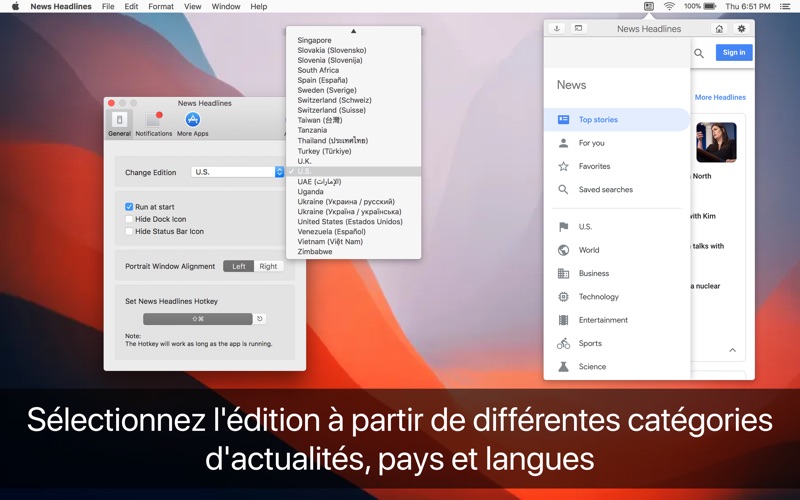Go home in News Headlines popover

point(719,29)
